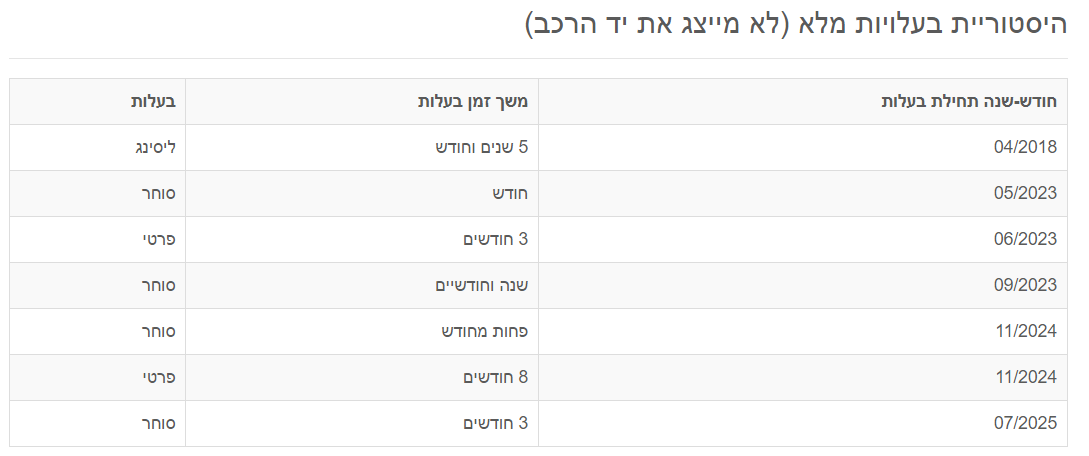1089x456 pixels.
Task: Click the 5 שנים וחודש duration cell
Action: coord(481,148)
